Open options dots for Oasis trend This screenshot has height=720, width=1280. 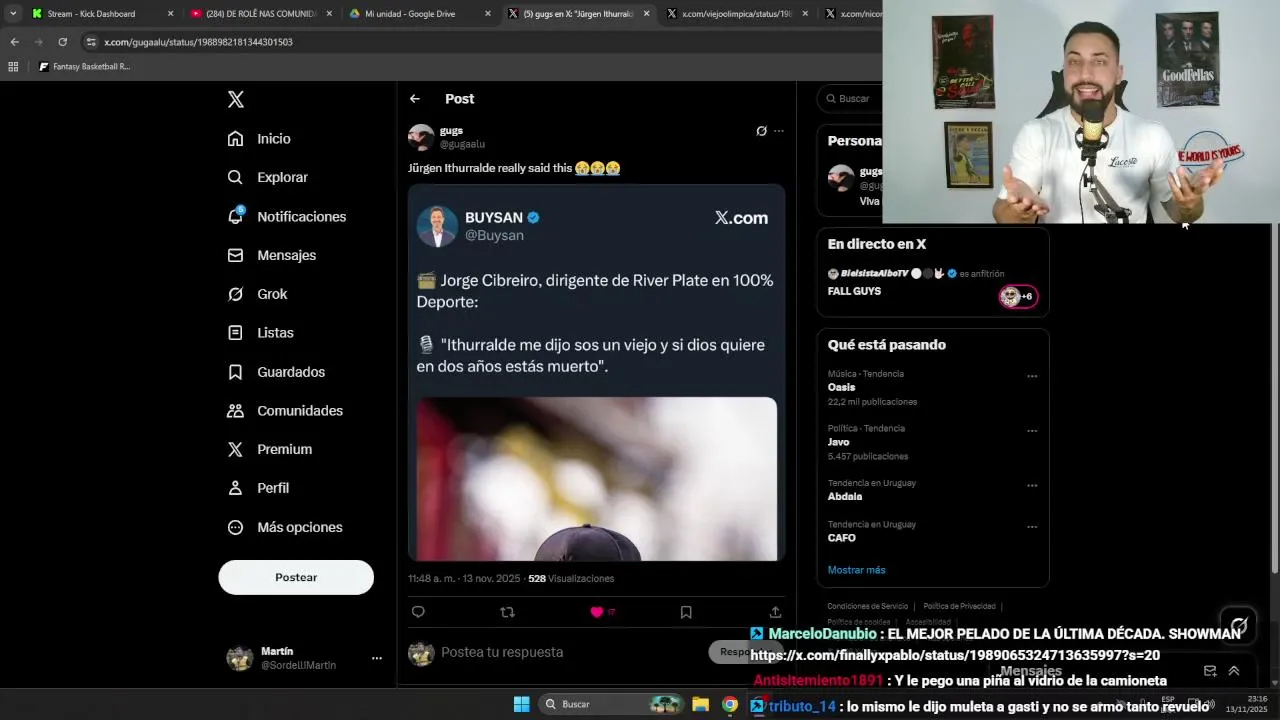pos(1032,377)
